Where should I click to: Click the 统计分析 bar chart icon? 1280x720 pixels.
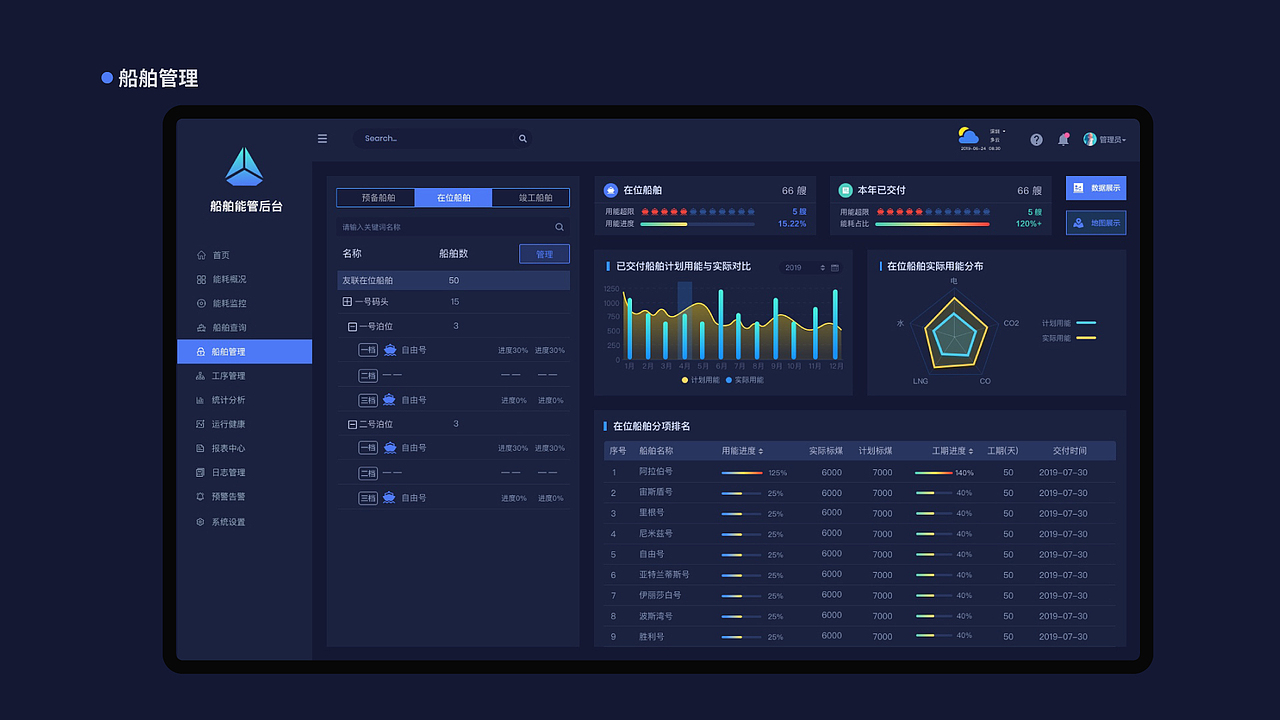click(201, 400)
